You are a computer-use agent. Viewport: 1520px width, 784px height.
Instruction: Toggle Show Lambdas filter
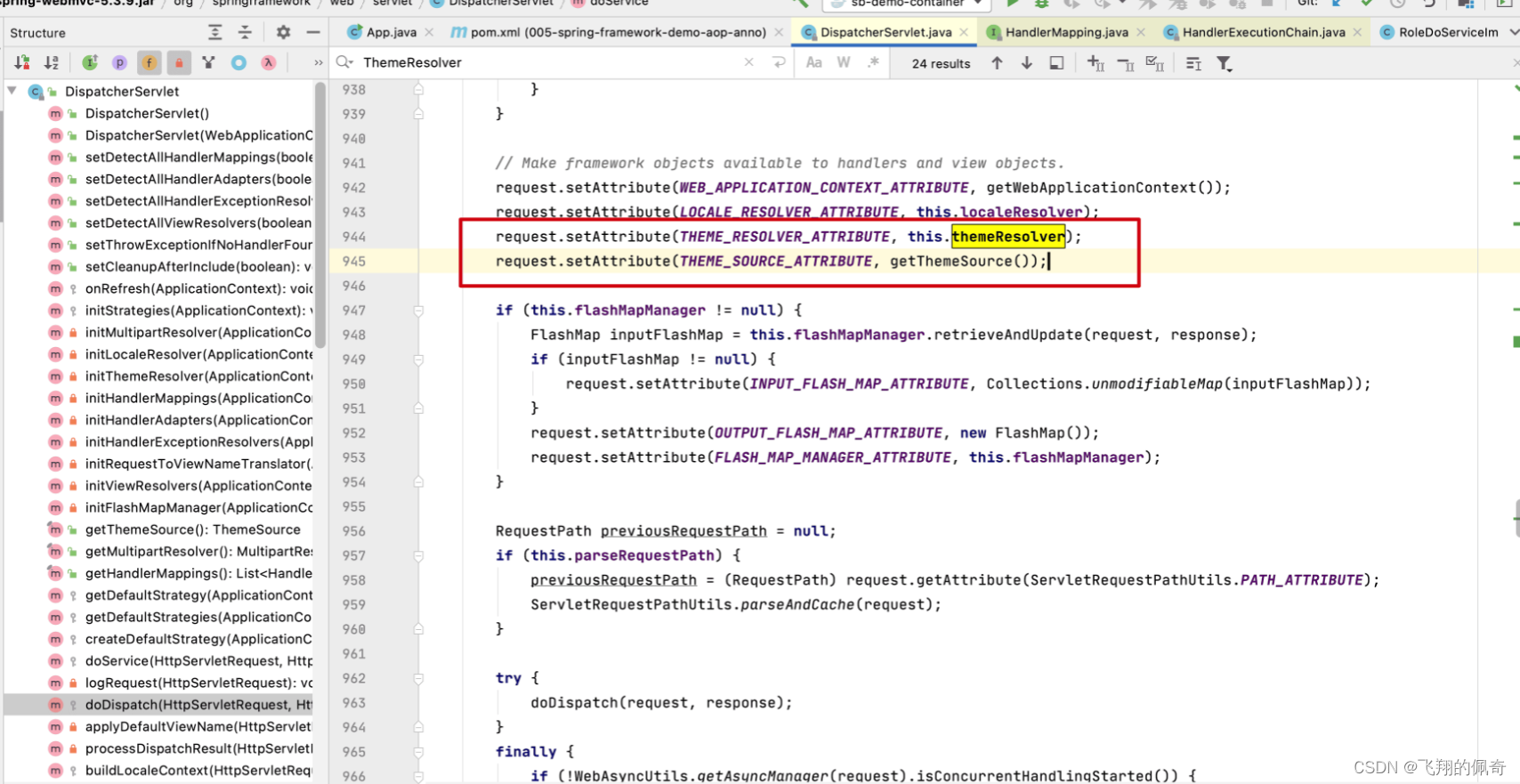click(268, 62)
